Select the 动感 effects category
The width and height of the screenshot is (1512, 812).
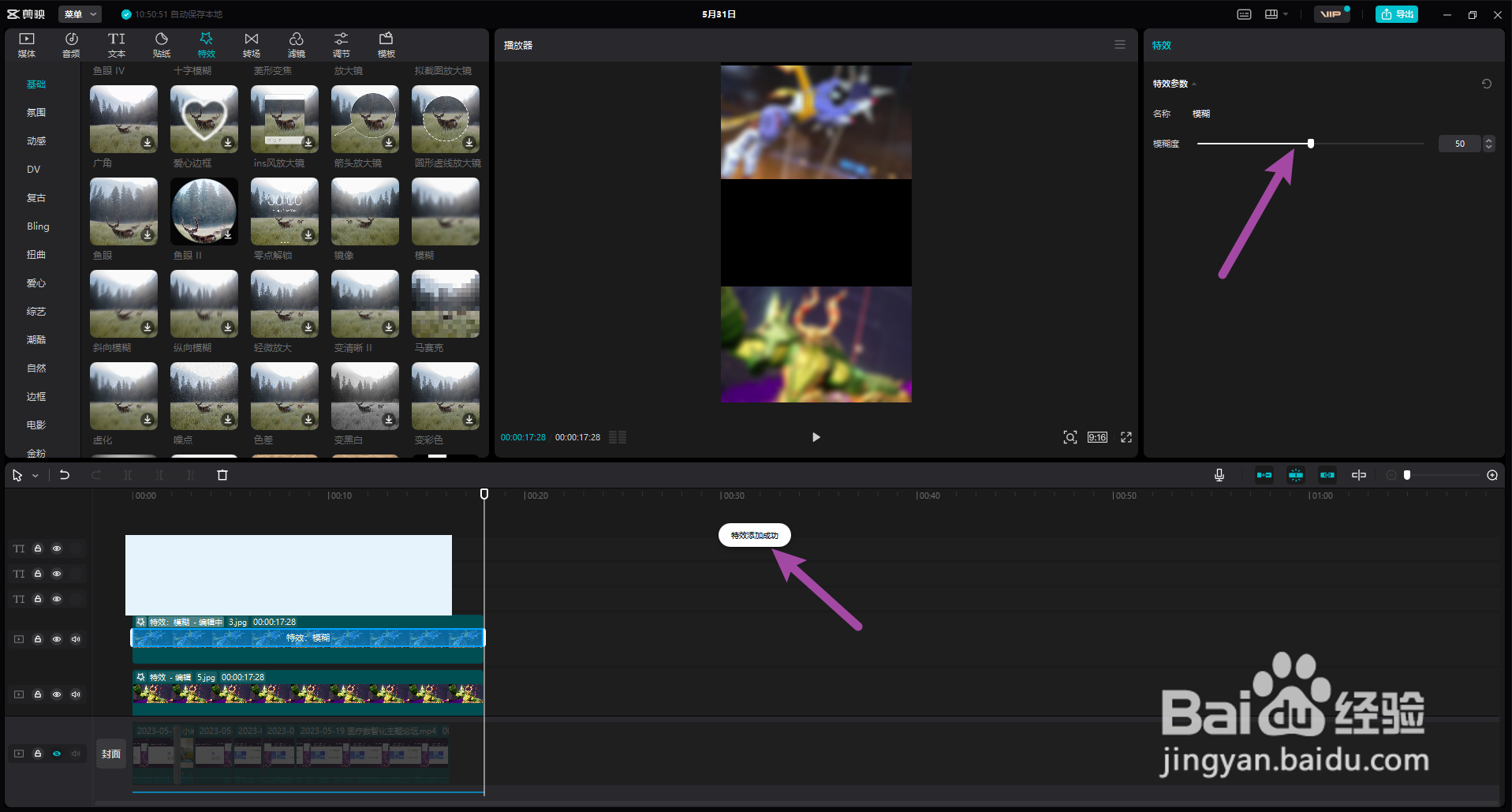coord(36,141)
